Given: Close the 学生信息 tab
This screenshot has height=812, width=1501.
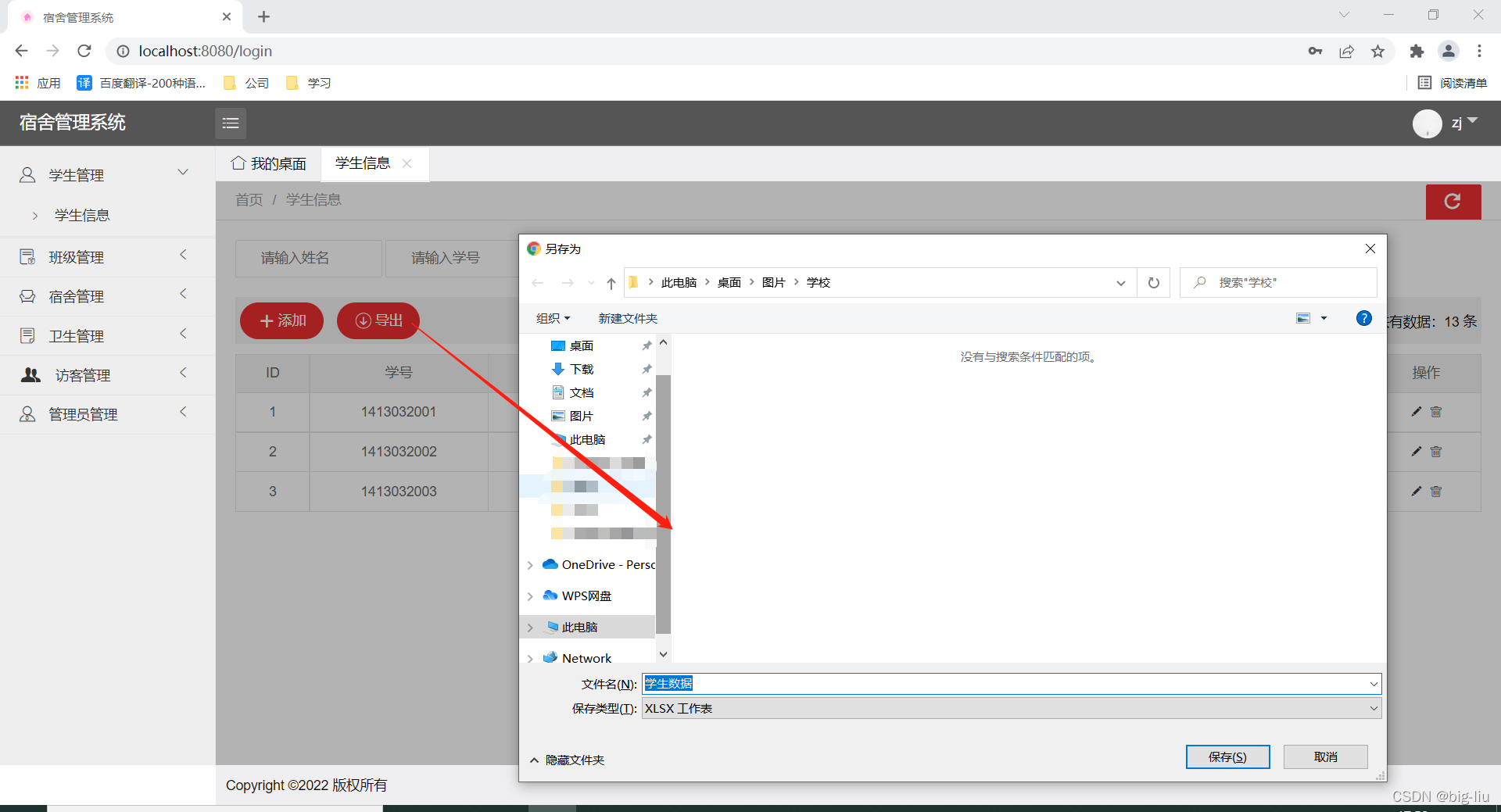Looking at the screenshot, I should coord(407,163).
